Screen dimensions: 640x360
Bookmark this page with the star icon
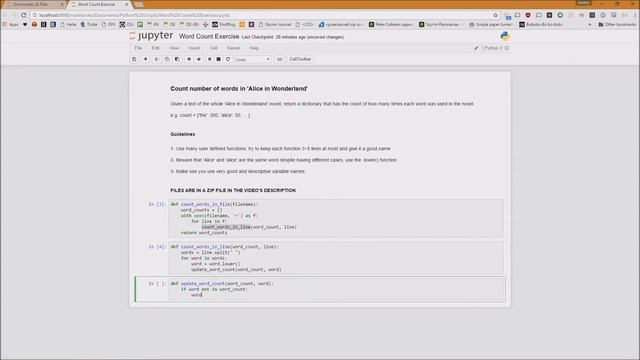click(496, 15)
